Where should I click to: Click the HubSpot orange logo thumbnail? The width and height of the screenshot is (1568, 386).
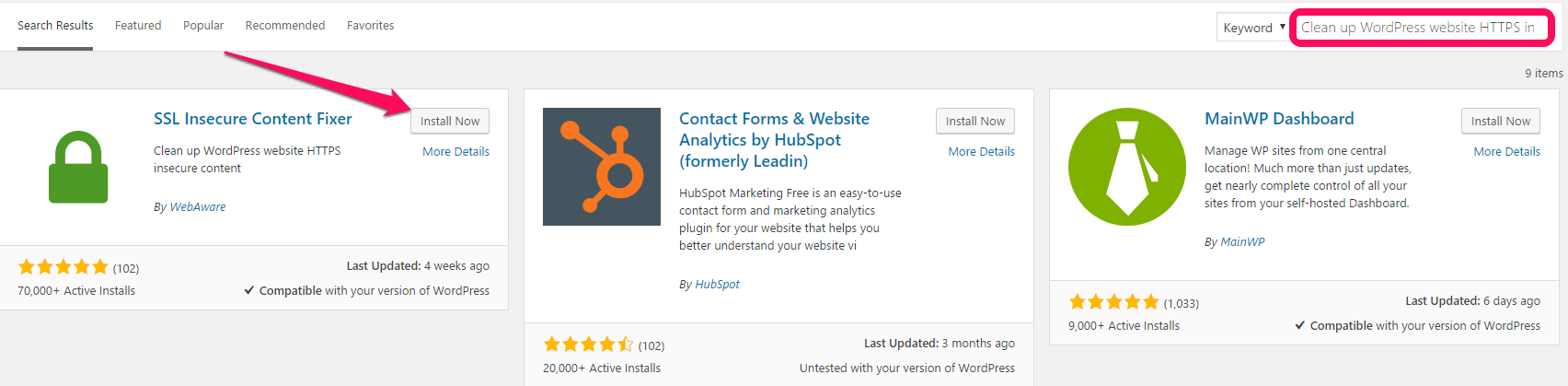(602, 167)
